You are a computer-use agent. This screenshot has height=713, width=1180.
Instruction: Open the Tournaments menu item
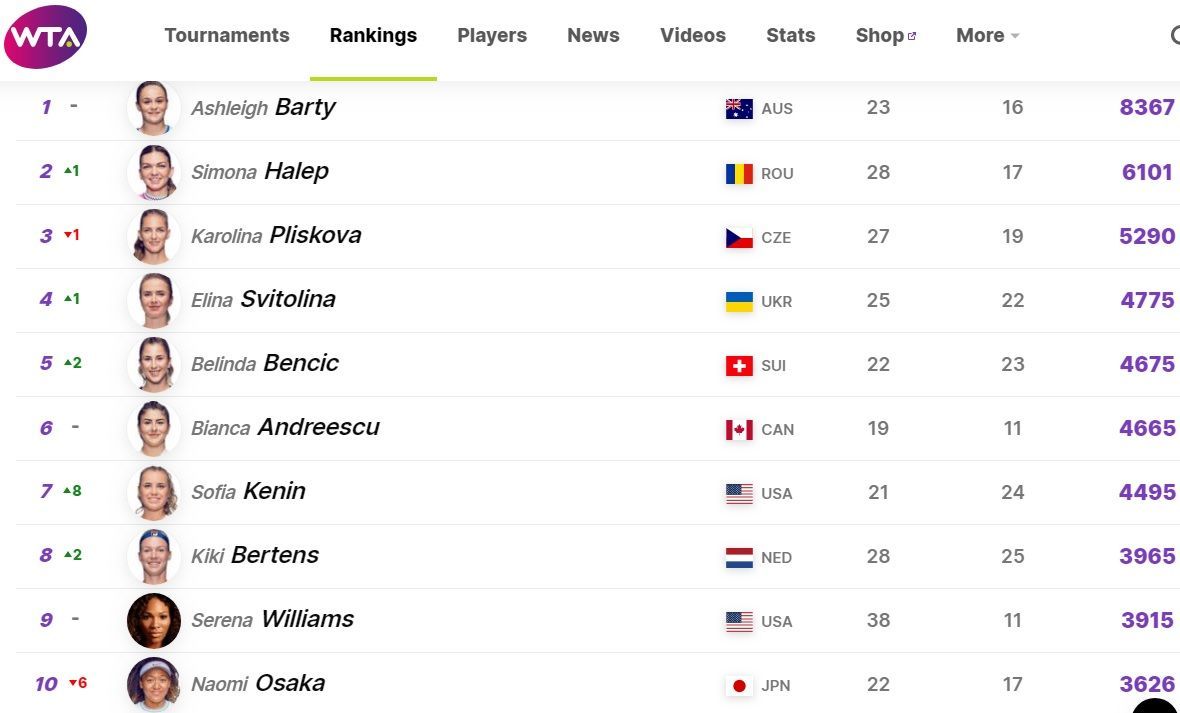[x=227, y=36]
